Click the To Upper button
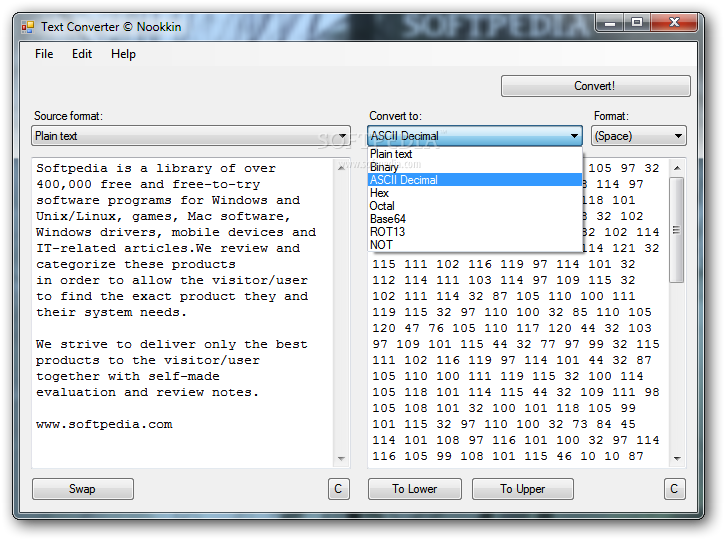The image size is (725, 540). tap(522, 489)
